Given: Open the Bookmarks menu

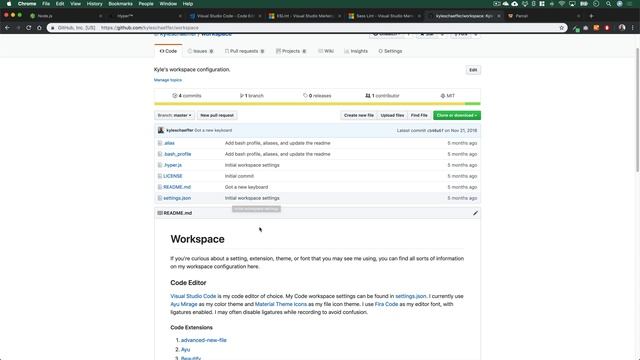Looking at the screenshot, I should click(120, 4).
